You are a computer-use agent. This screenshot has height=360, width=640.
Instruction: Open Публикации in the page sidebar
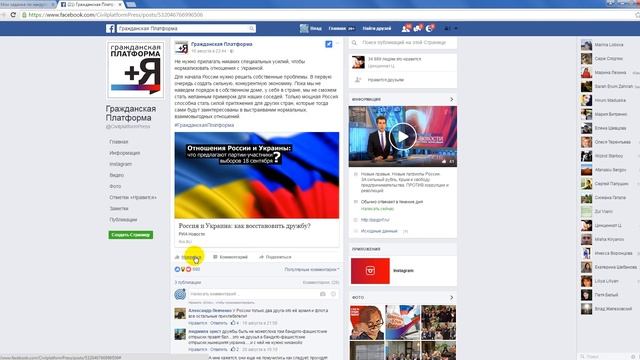click(123, 220)
